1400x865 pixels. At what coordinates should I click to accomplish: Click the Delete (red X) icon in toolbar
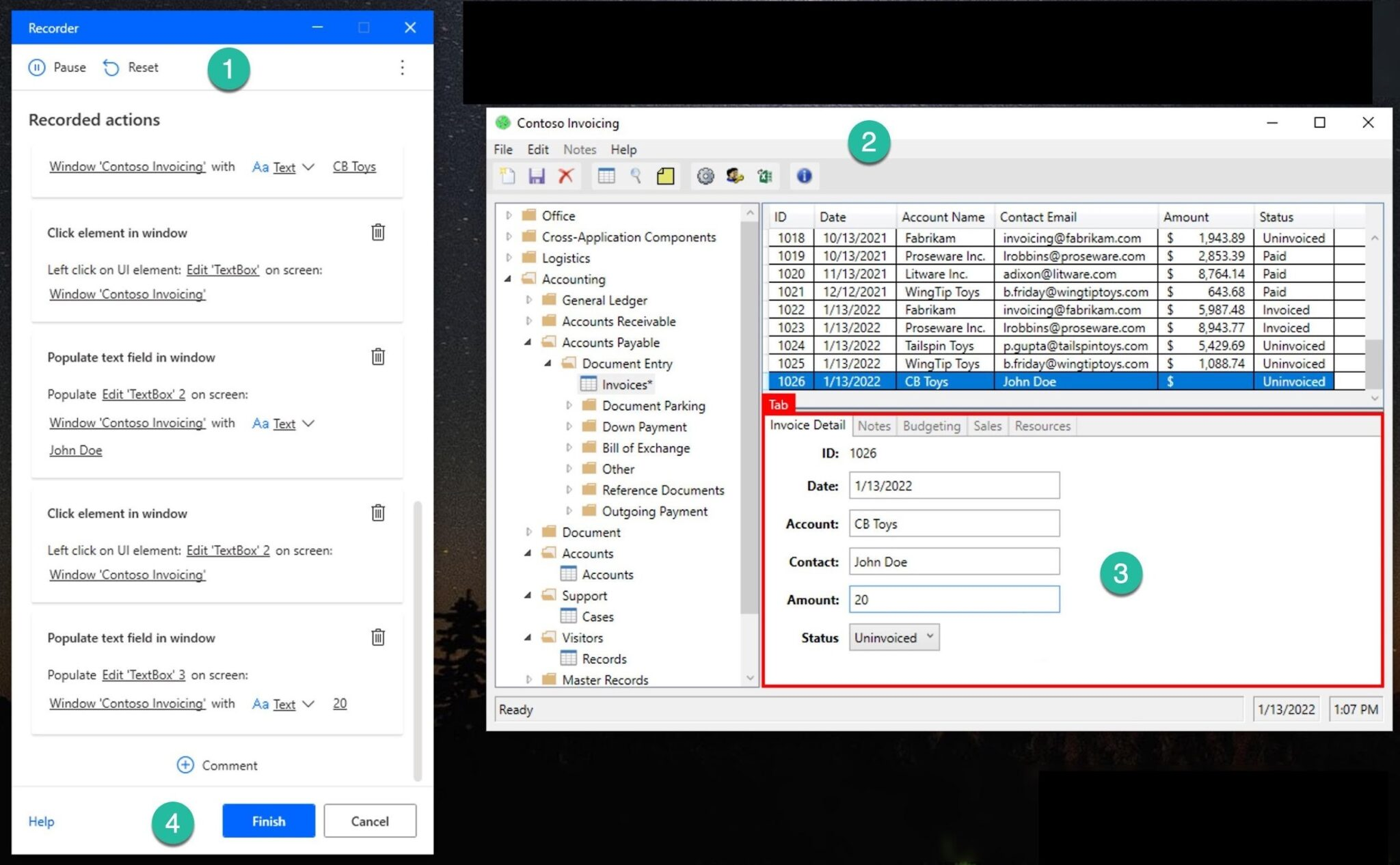569,176
